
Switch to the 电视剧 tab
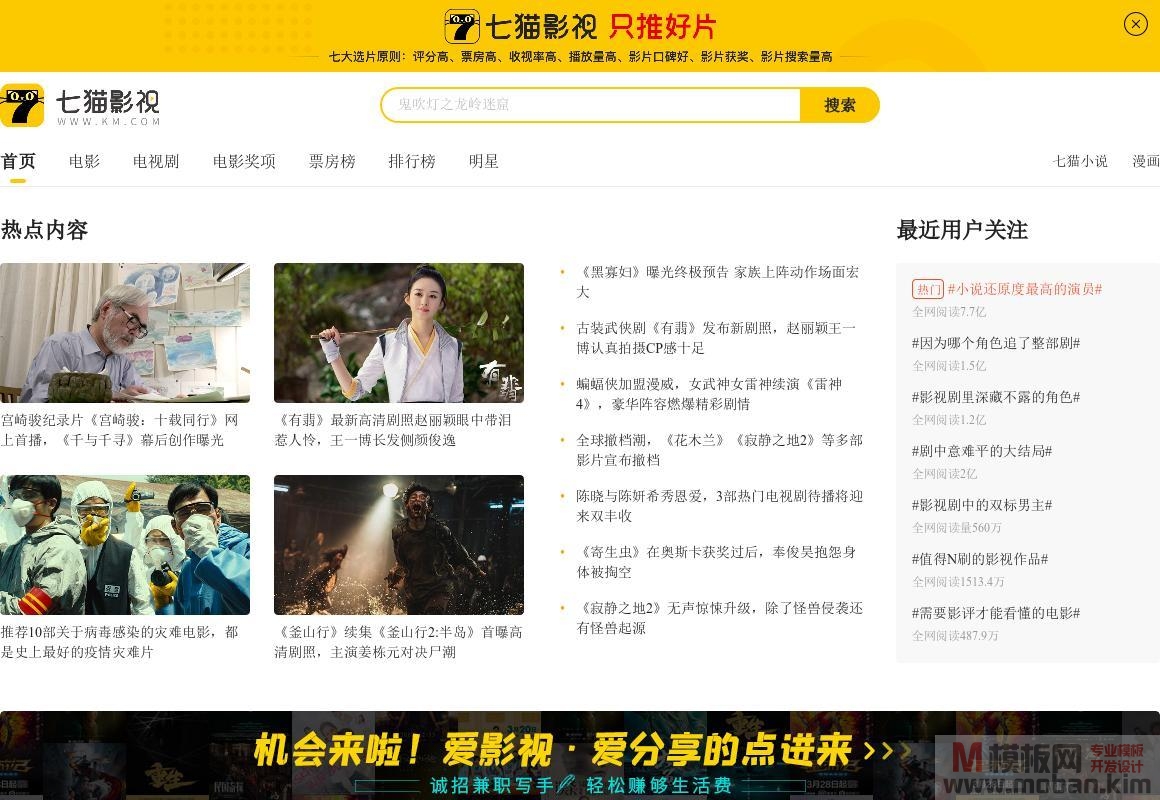156,161
